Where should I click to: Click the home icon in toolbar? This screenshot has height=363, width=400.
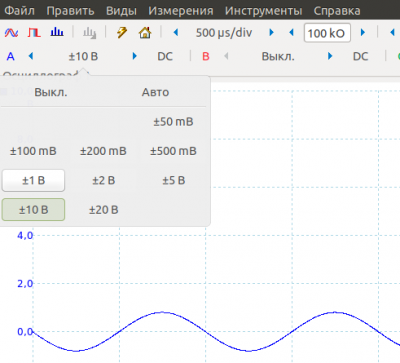145,33
